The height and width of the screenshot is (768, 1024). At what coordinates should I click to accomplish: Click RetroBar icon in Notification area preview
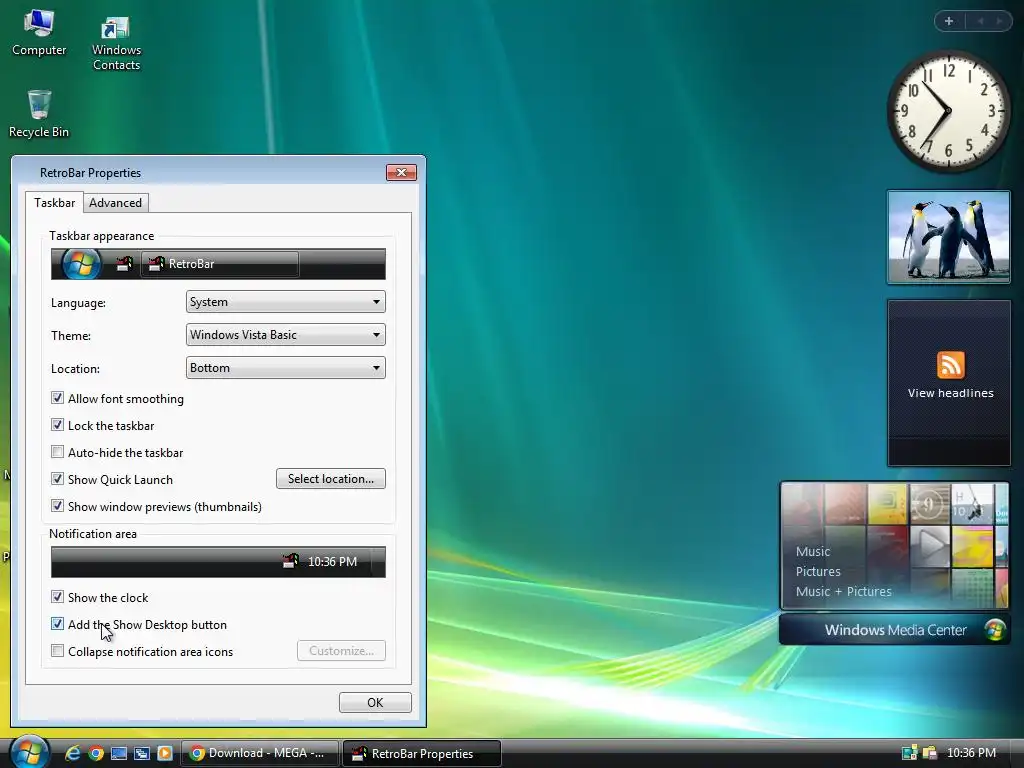click(x=291, y=561)
